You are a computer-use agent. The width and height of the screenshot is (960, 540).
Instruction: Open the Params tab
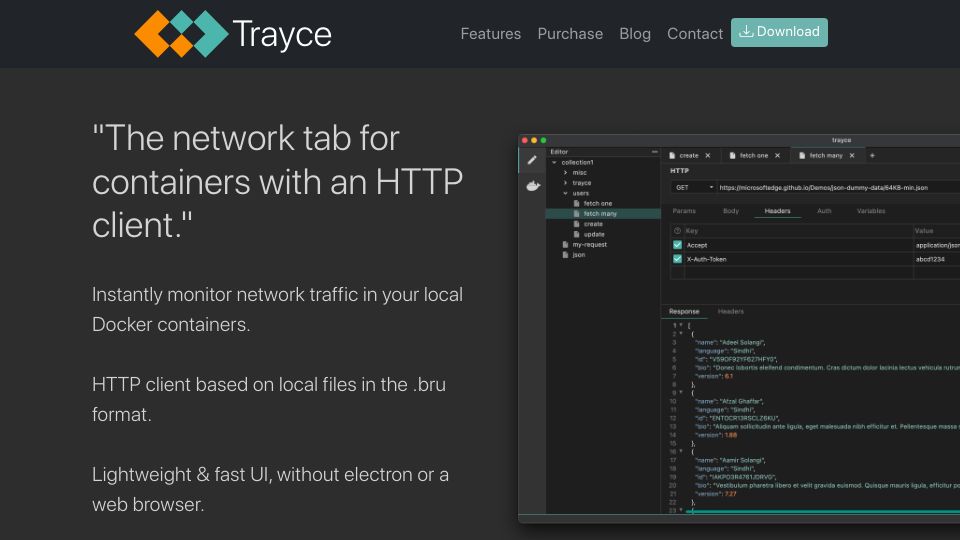(684, 211)
